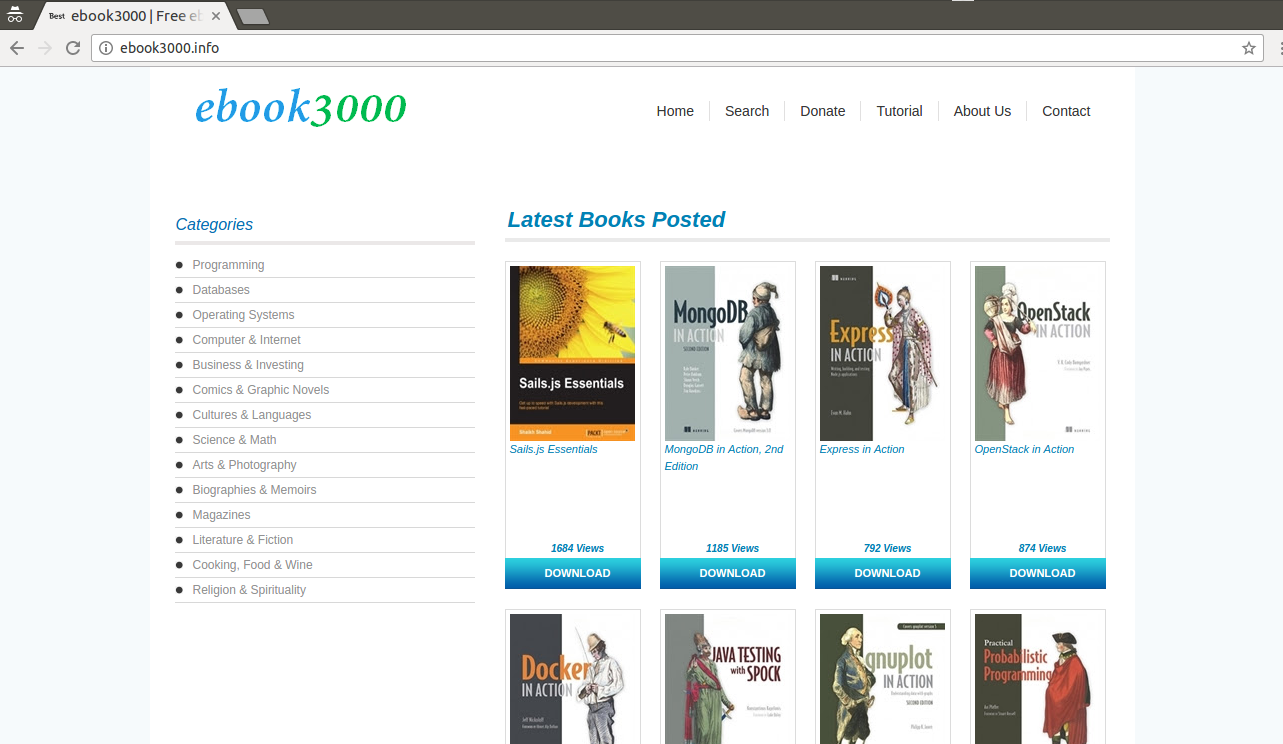Click the ebook3000 site logo
The height and width of the screenshot is (744, 1283).
pos(301,107)
